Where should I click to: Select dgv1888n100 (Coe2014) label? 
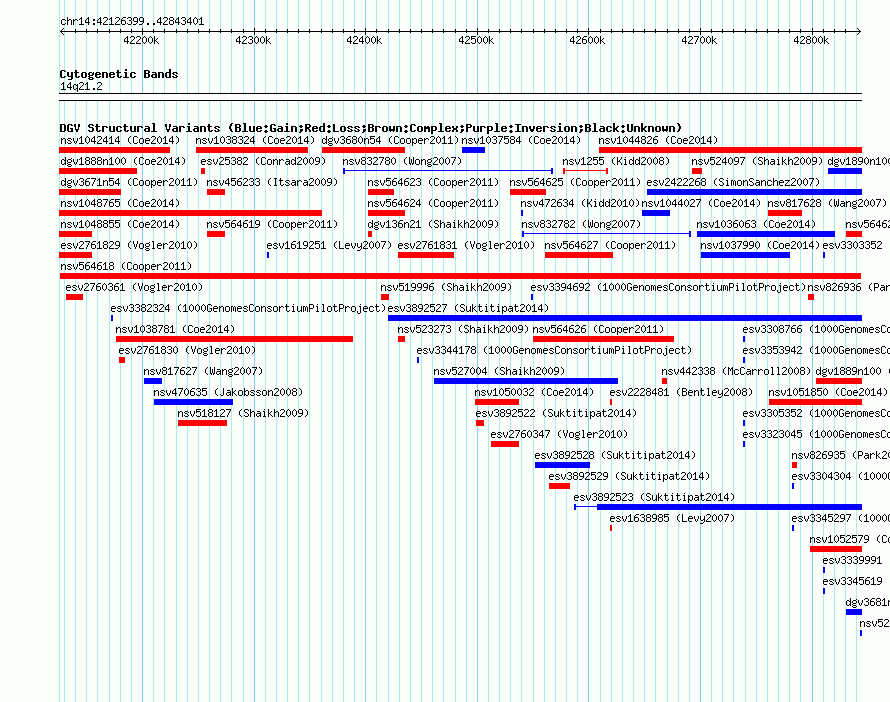(x=123, y=161)
